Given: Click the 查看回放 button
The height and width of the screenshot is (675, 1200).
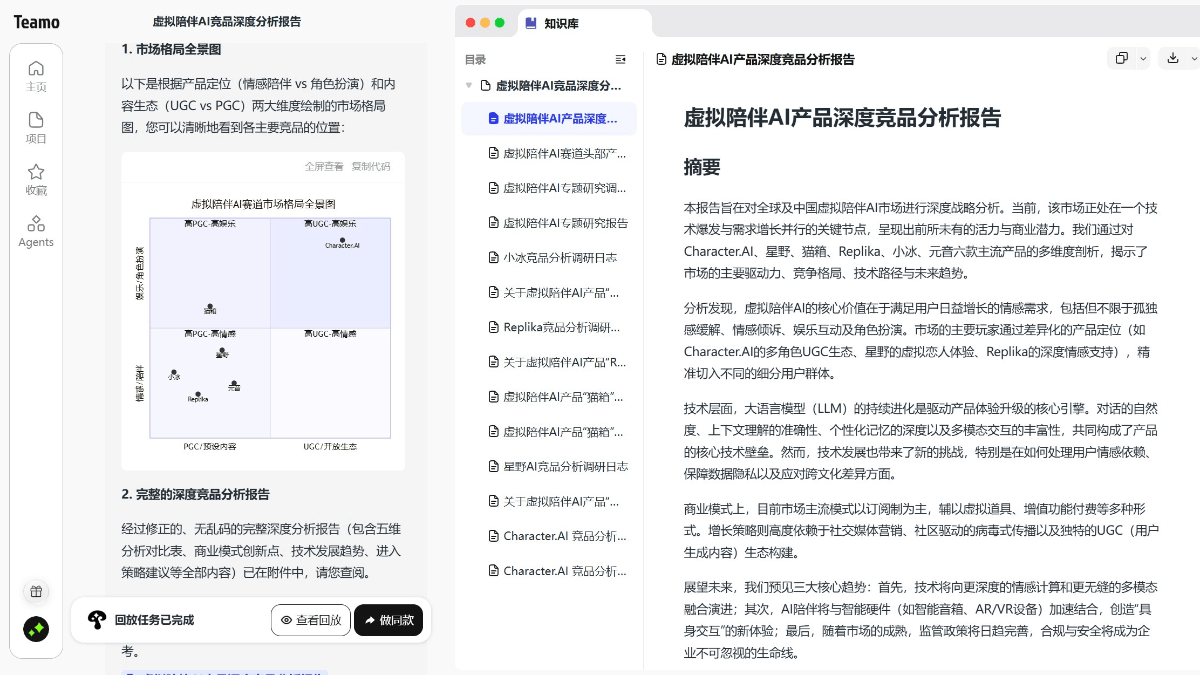Looking at the screenshot, I should tap(311, 620).
